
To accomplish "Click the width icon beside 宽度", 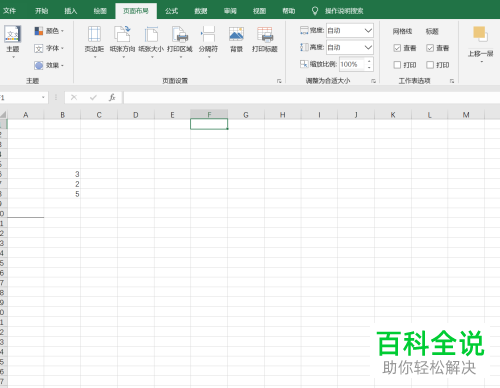I will pyautogui.click(x=304, y=31).
